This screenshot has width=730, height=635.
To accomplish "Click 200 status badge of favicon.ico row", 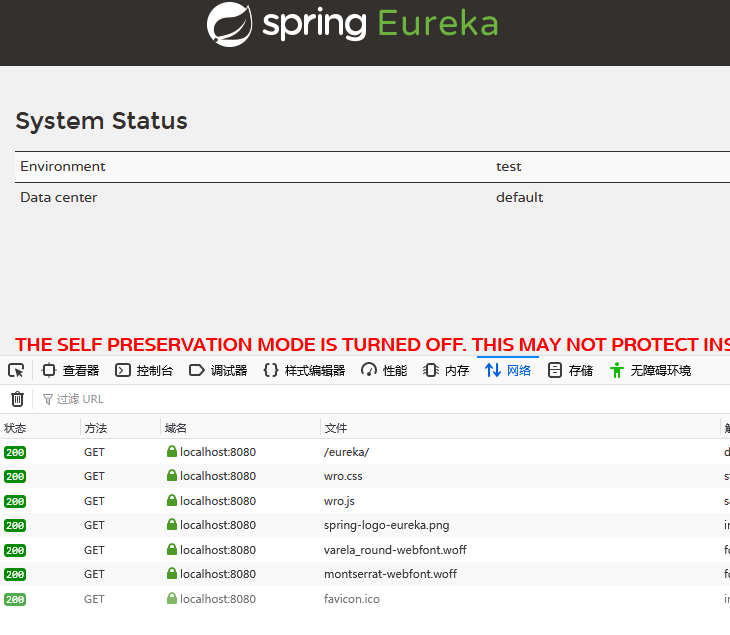I will coord(15,599).
